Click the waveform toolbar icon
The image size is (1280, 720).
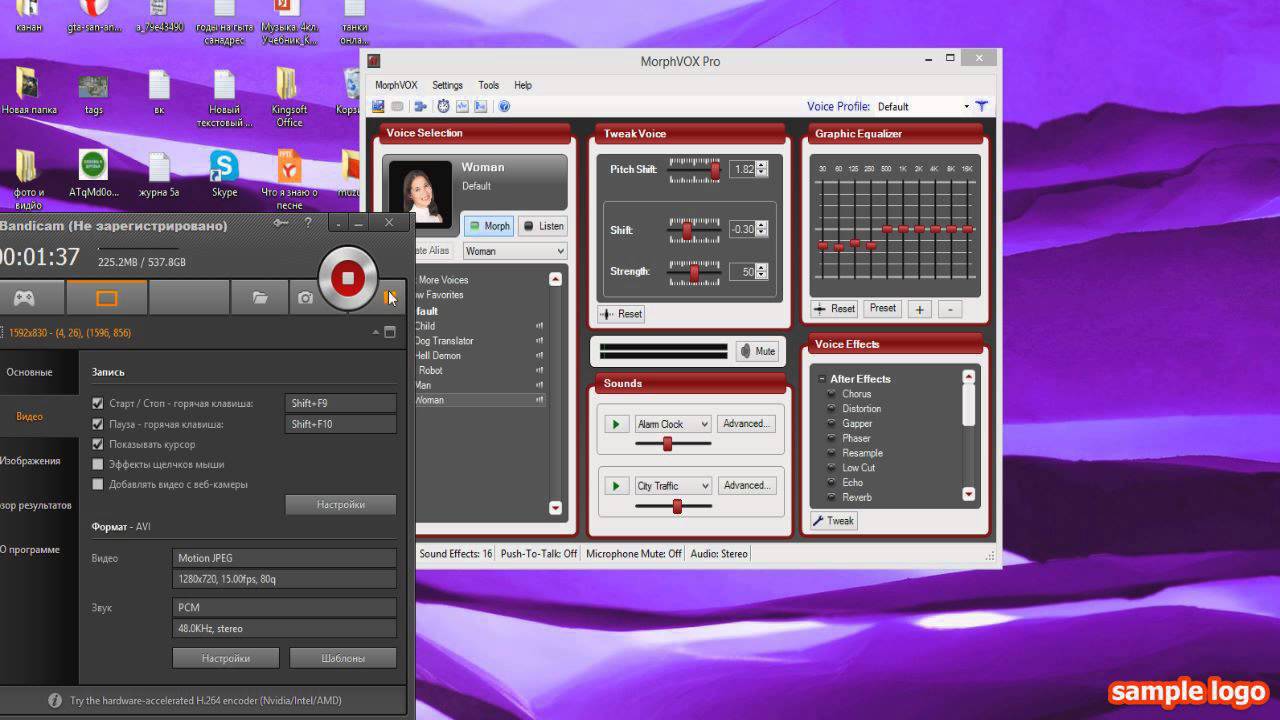(x=462, y=106)
